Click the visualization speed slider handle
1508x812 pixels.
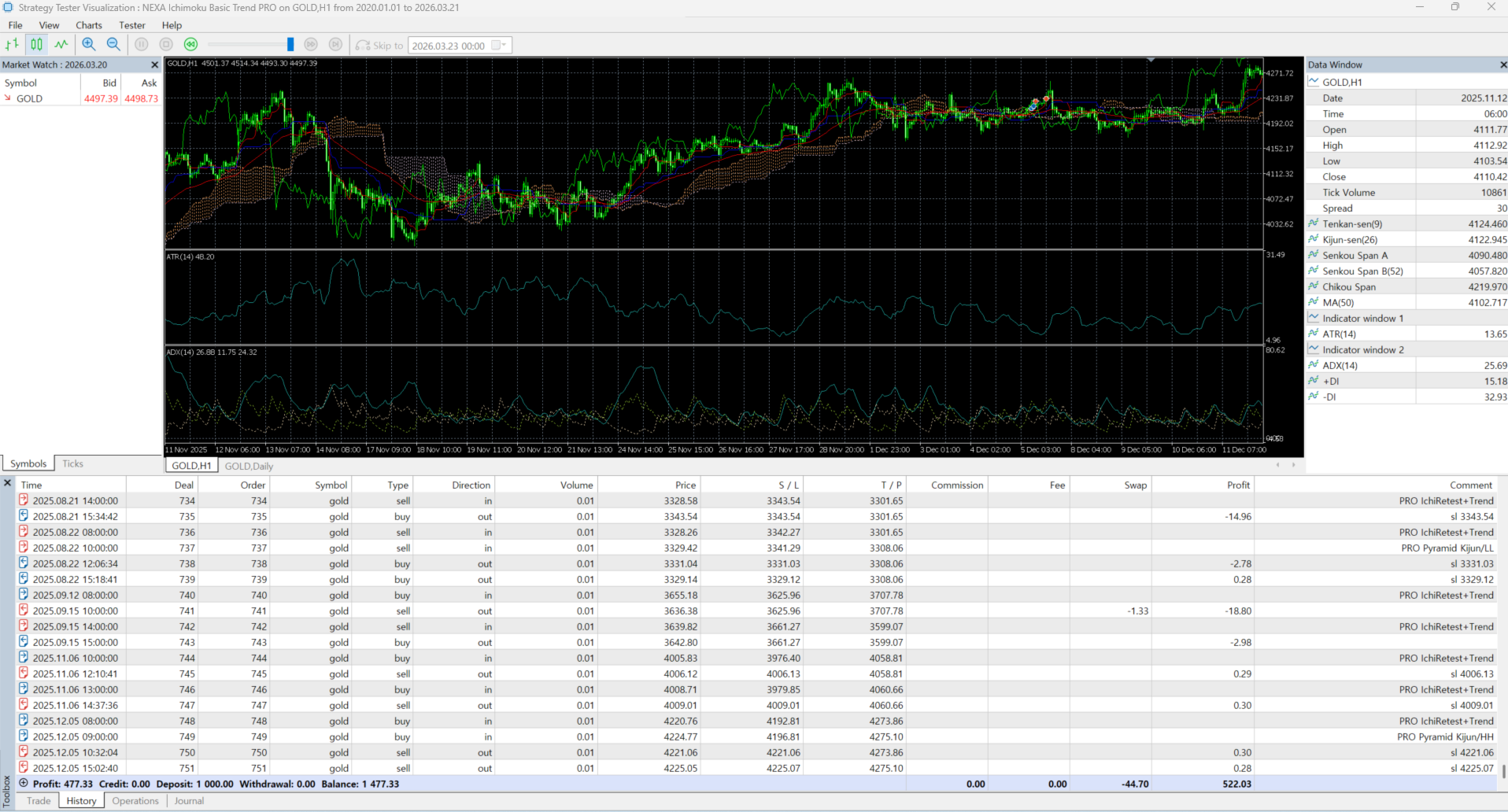[290, 45]
